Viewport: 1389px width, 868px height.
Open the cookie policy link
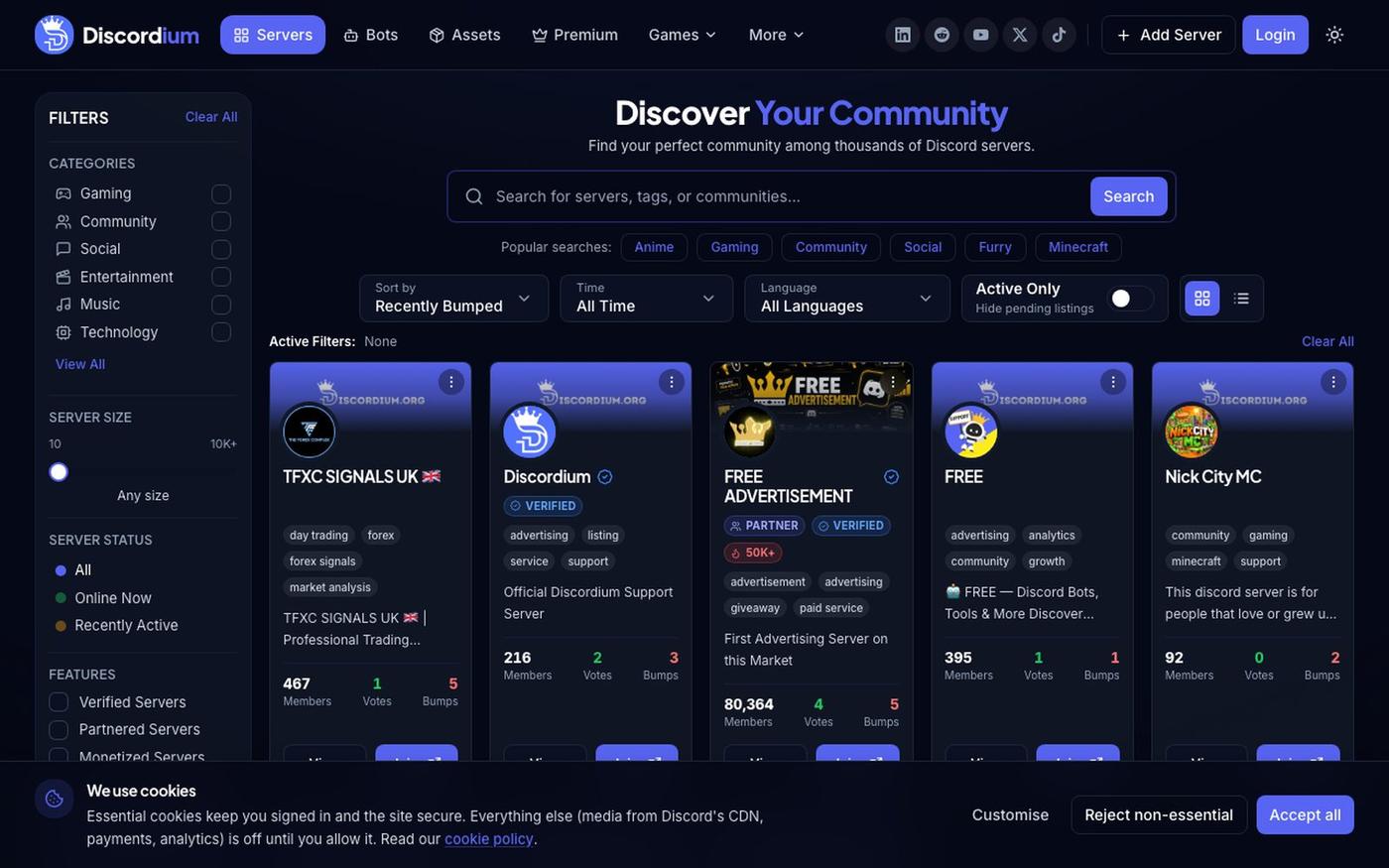[489, 839]
